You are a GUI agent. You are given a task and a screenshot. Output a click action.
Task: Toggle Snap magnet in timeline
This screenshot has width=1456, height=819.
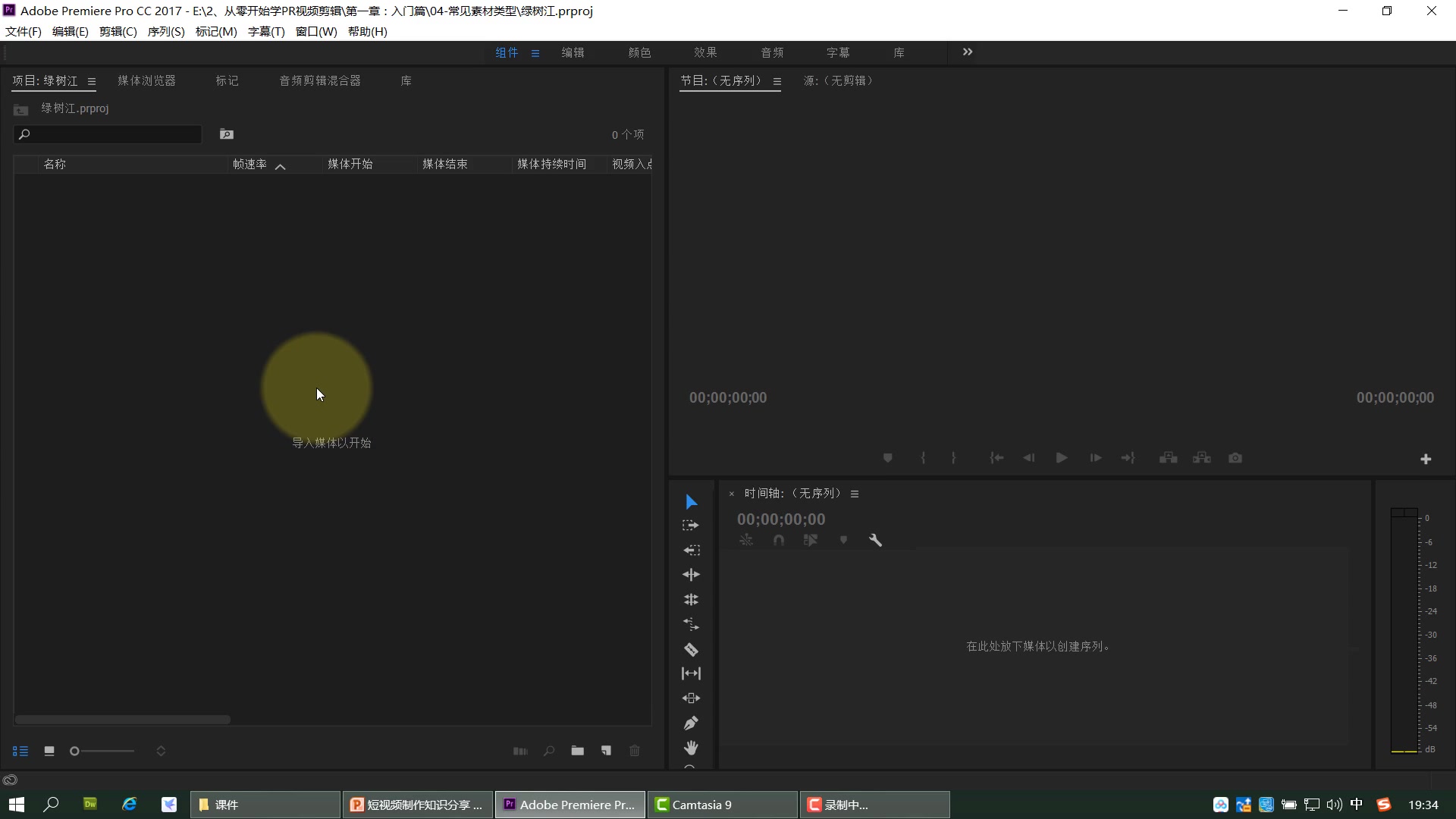click(779, 540)
